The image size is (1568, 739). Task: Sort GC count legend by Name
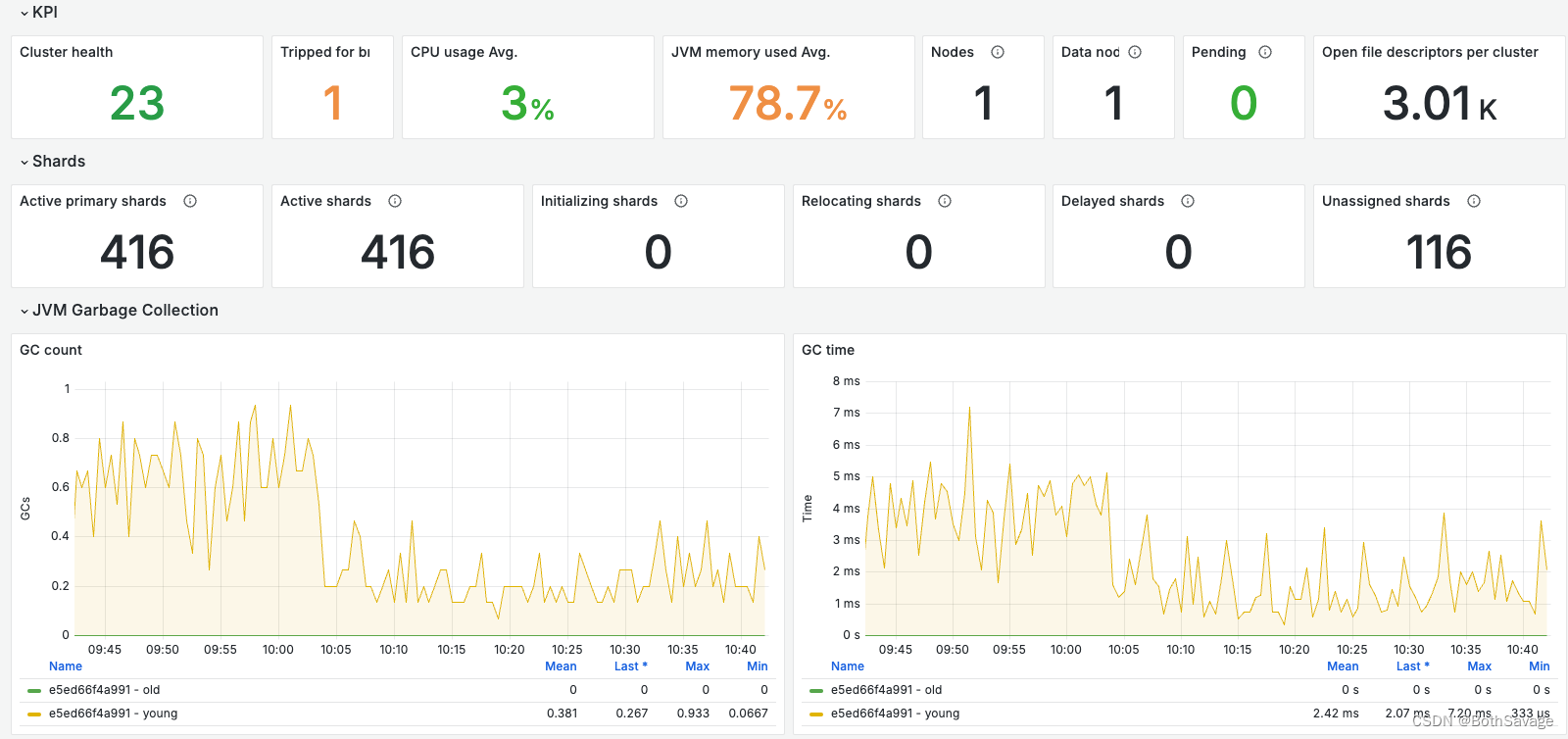click(x=66, y=666)
